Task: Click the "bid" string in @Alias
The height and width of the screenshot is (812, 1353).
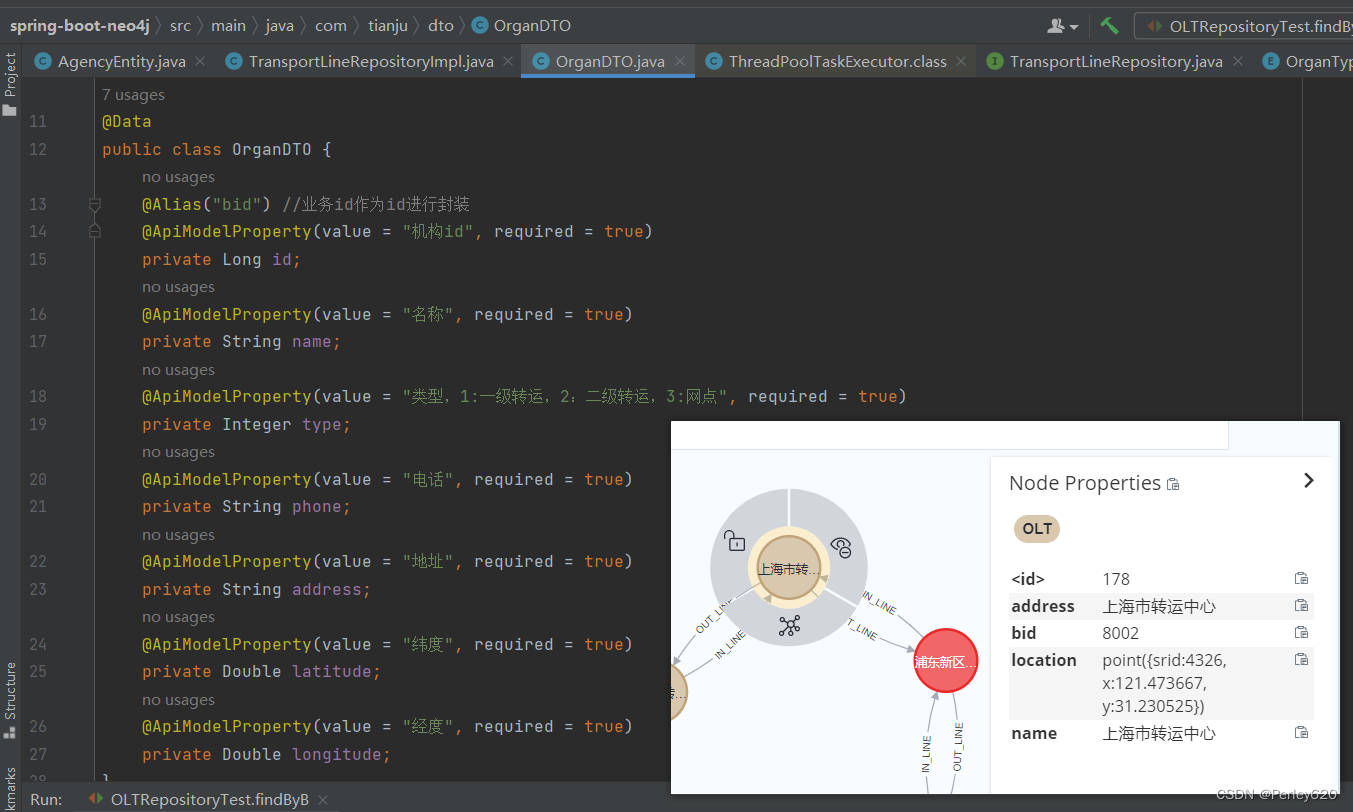Action: (237, 204)
